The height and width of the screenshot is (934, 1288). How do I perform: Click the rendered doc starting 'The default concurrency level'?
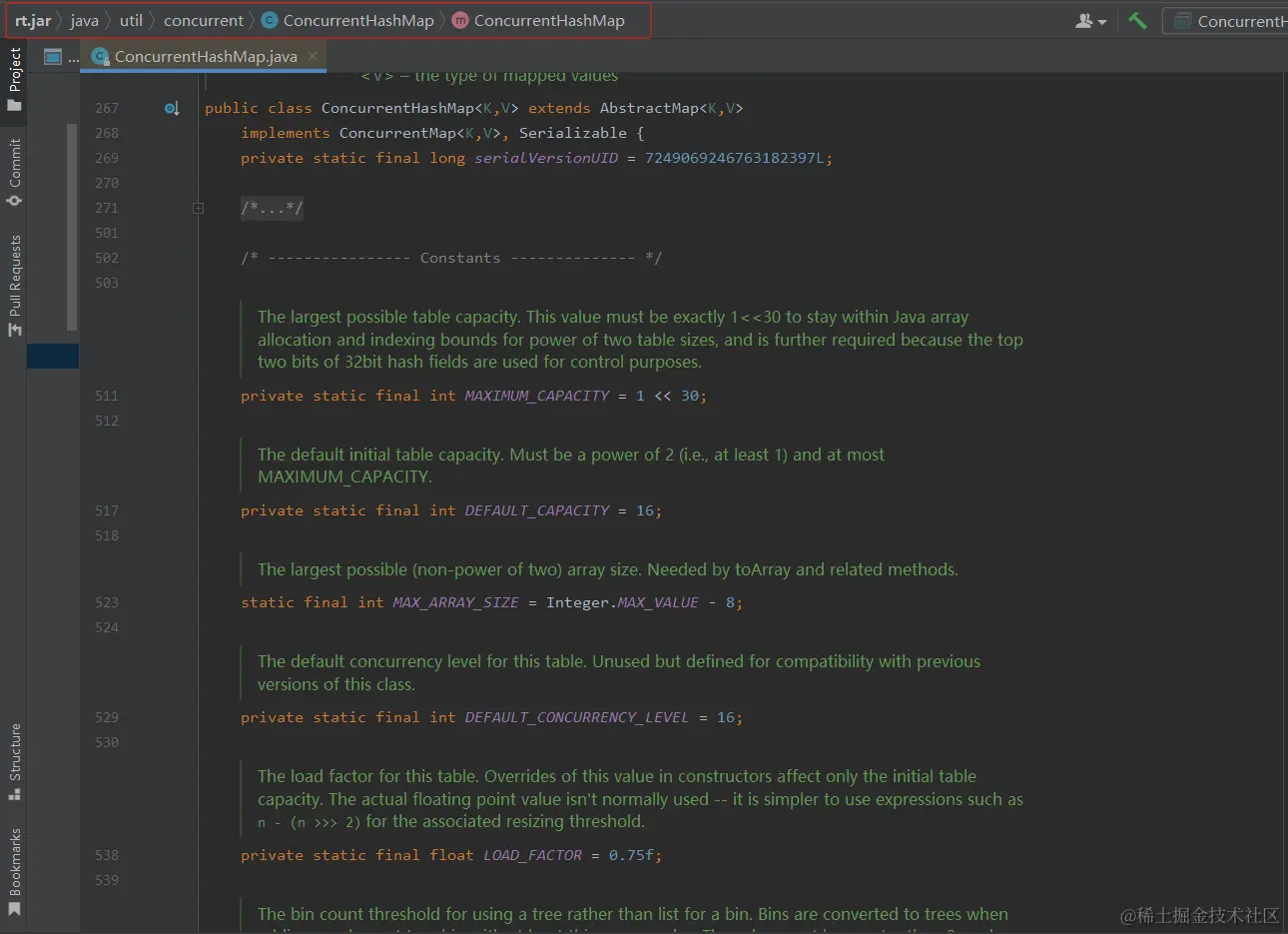619,672
